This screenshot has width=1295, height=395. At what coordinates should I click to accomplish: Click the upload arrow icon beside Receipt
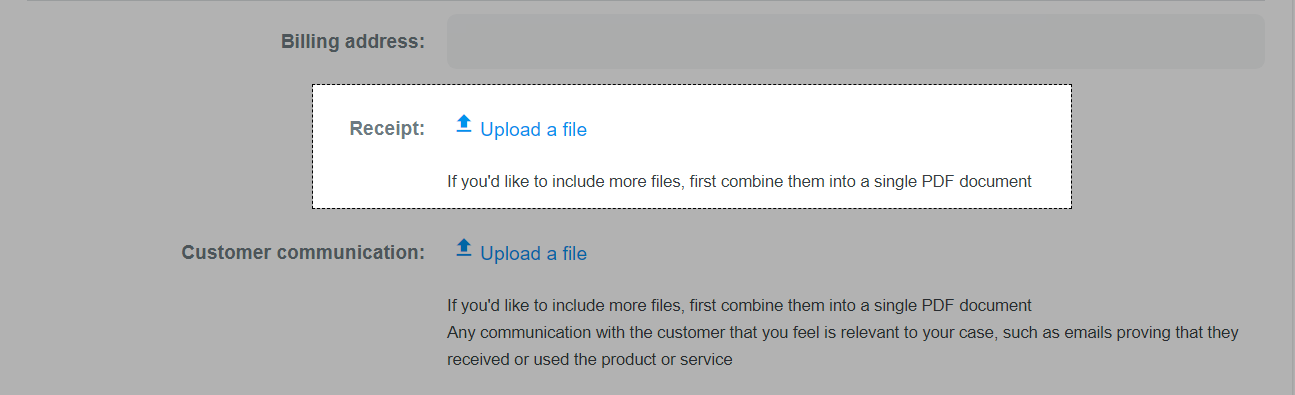pyautogui.click(x=463, y=124)
